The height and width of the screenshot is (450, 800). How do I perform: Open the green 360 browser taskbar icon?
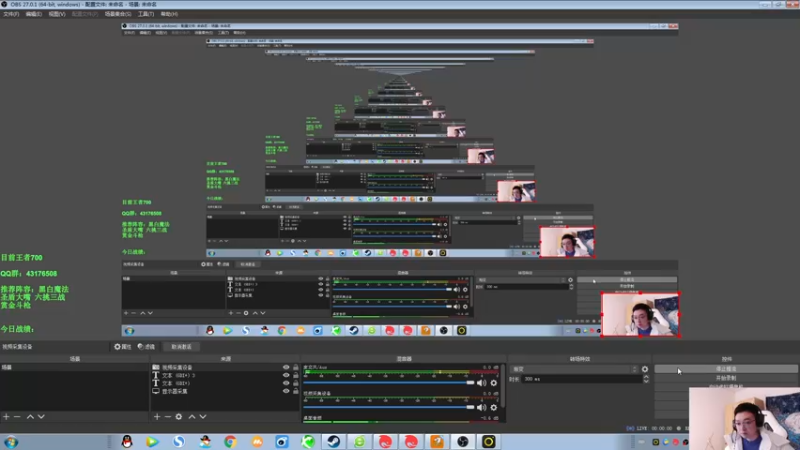[360, 442]
